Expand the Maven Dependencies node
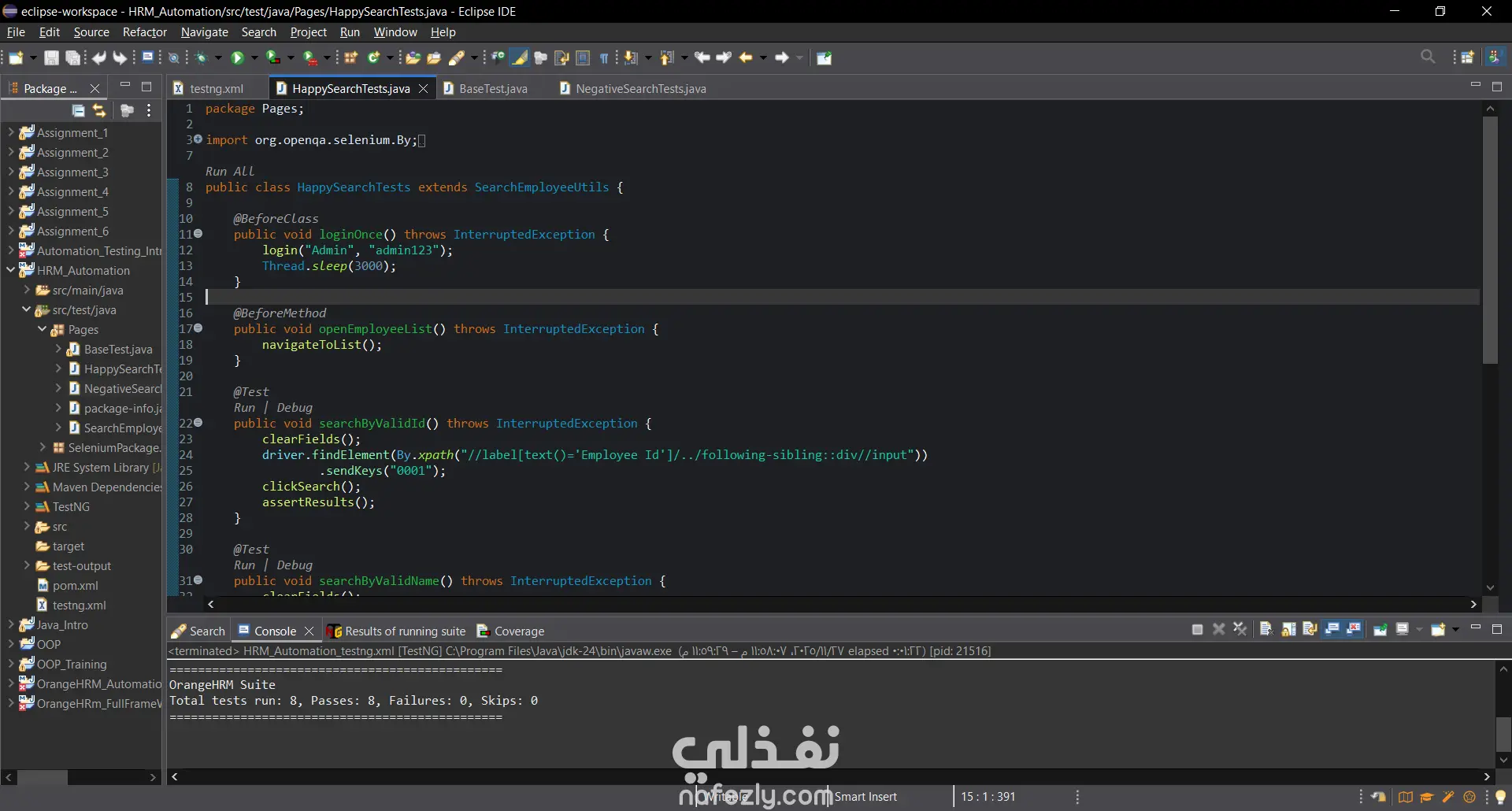Viewport: 1512px width, 811px height. click(27, 487)
